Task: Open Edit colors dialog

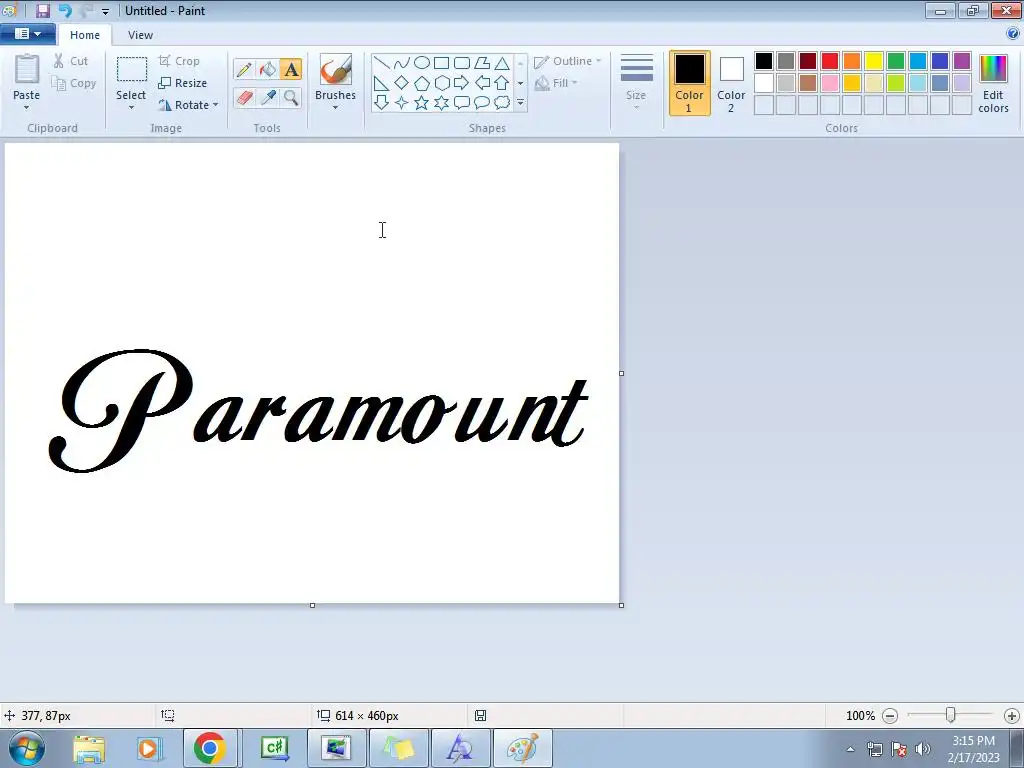Action: [x=993, y=83]
